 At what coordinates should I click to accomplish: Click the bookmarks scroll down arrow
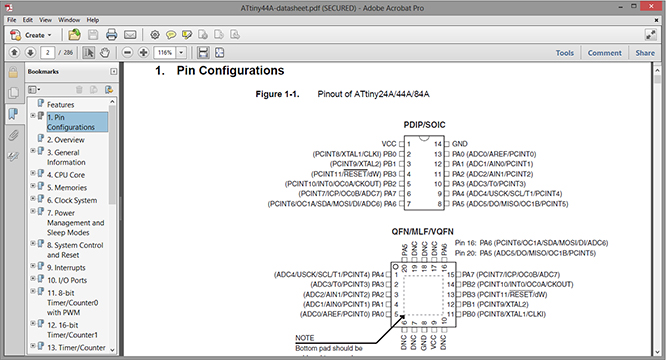point(112,349)
